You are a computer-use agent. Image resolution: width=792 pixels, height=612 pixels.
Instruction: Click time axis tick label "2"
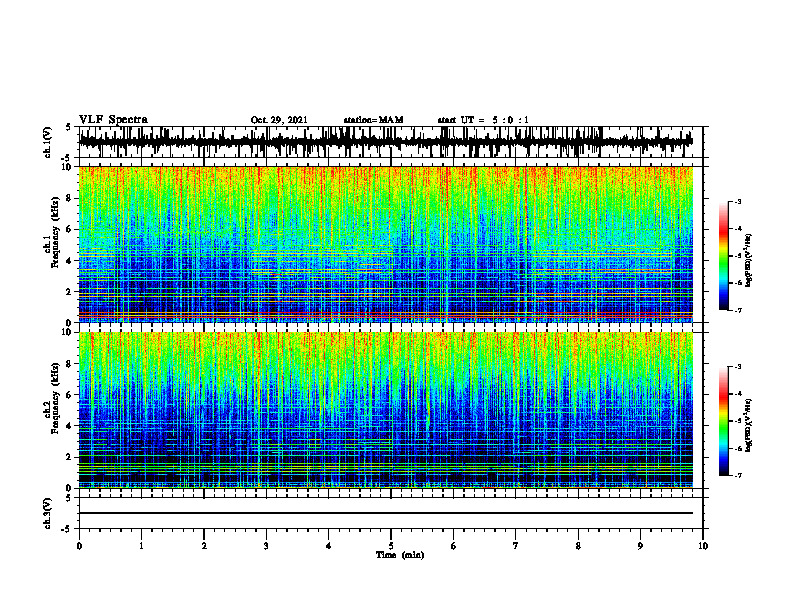coord(204,546)
